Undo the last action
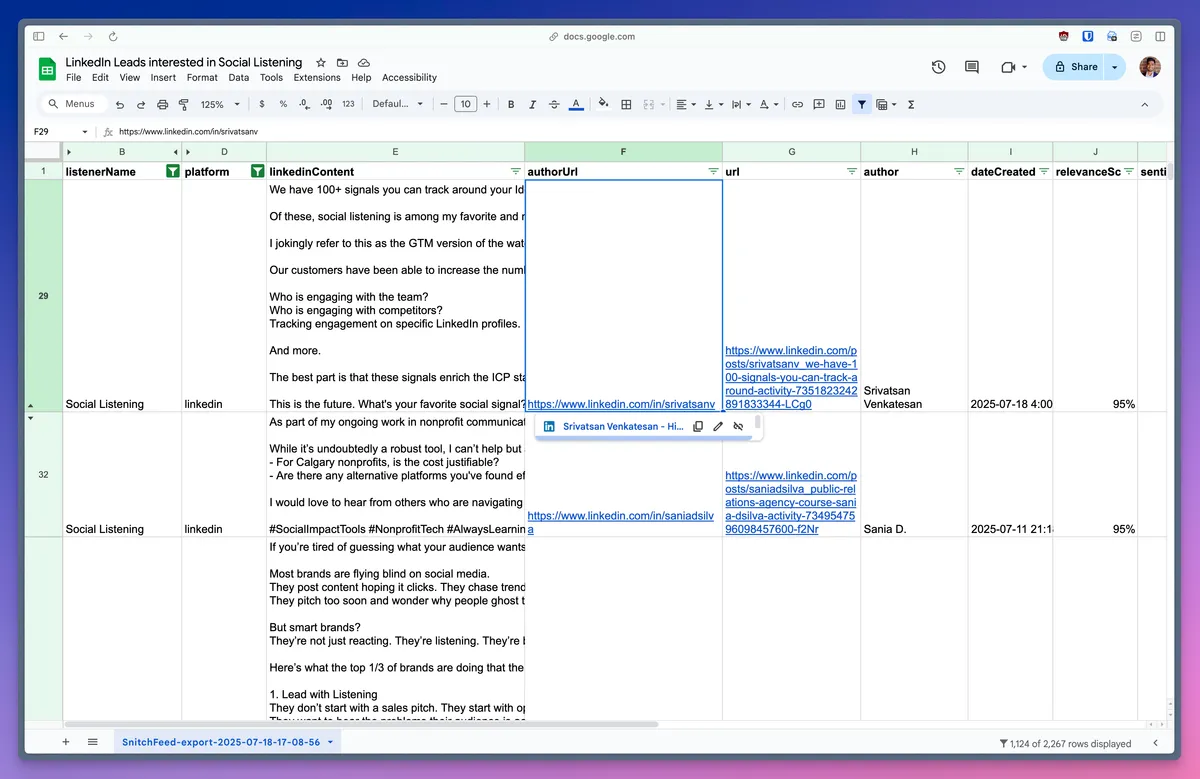This screenshot has width=1200, height=779. click(x=120, y=104)
